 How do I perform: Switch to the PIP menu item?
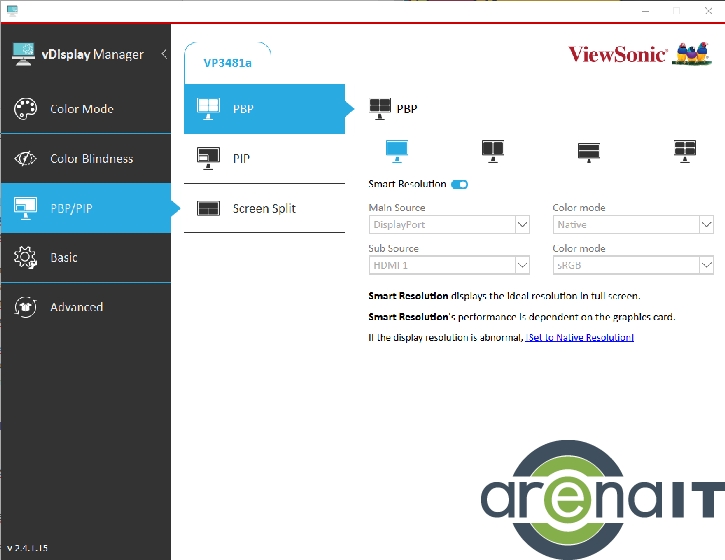point(264,159)
